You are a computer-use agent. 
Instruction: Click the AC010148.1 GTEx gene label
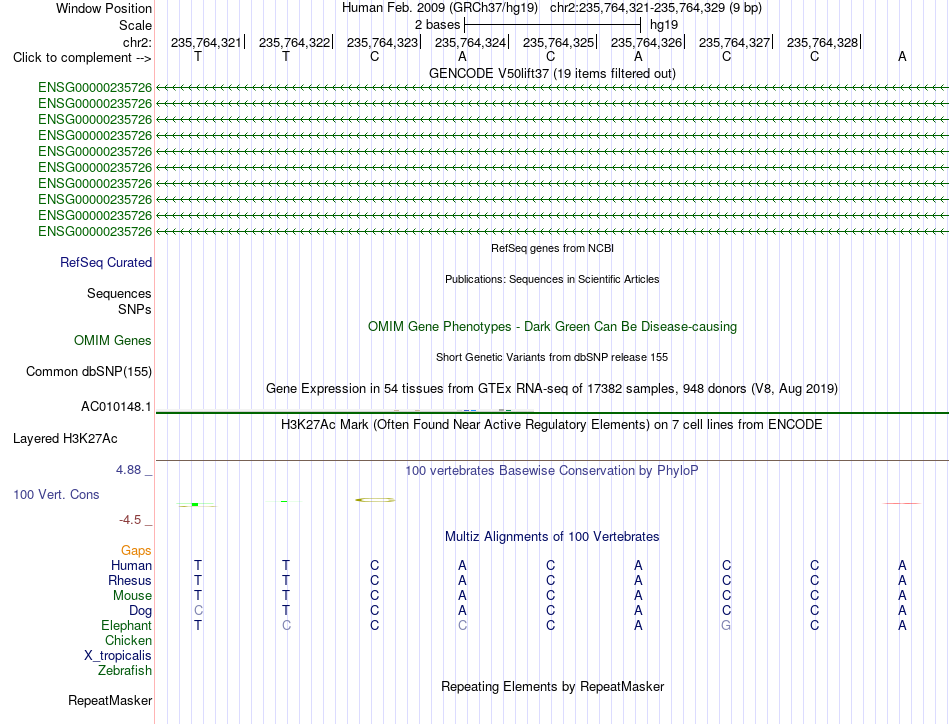[x=116, y=407]
